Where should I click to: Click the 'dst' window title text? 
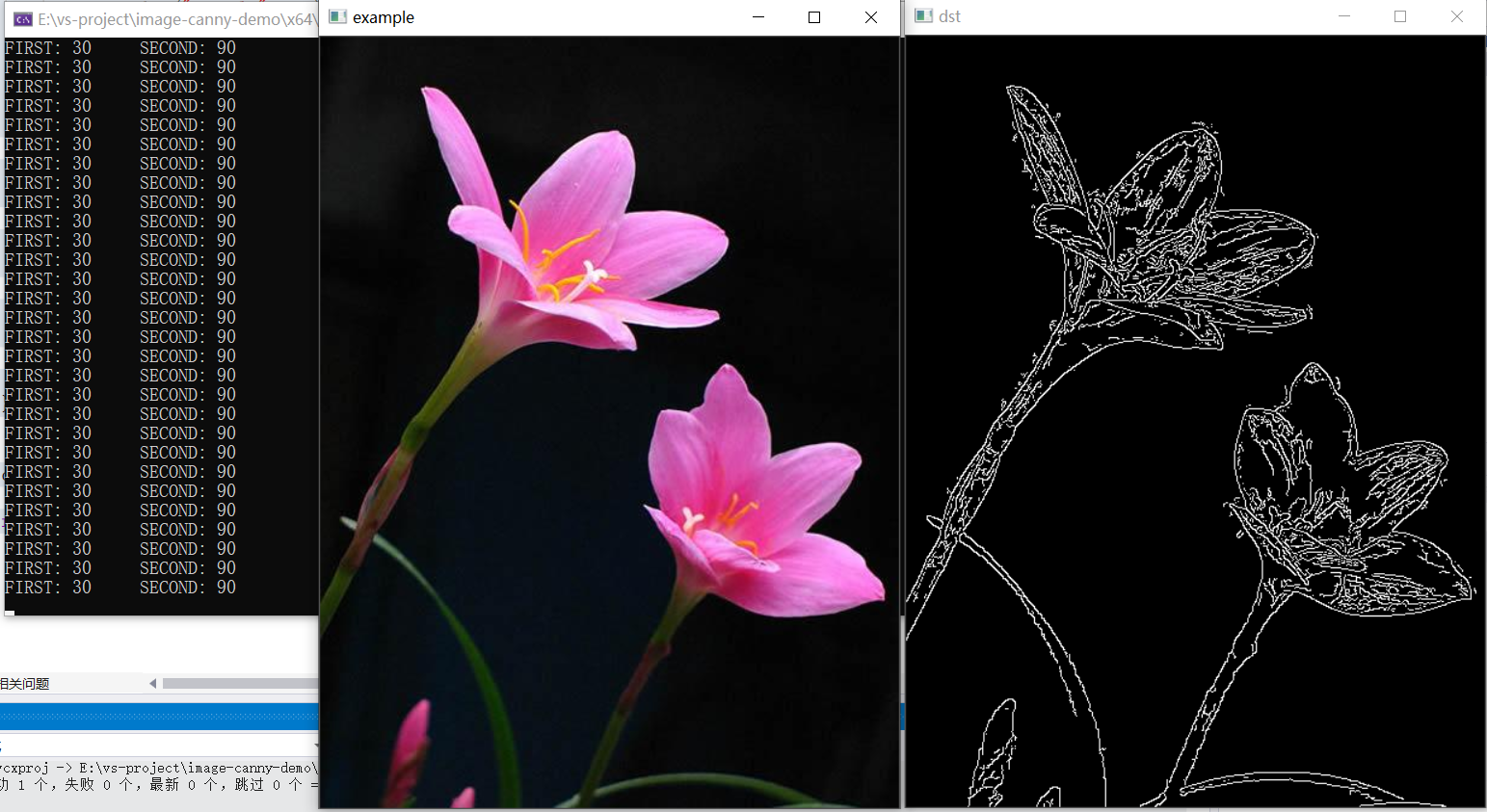point(950,16)
